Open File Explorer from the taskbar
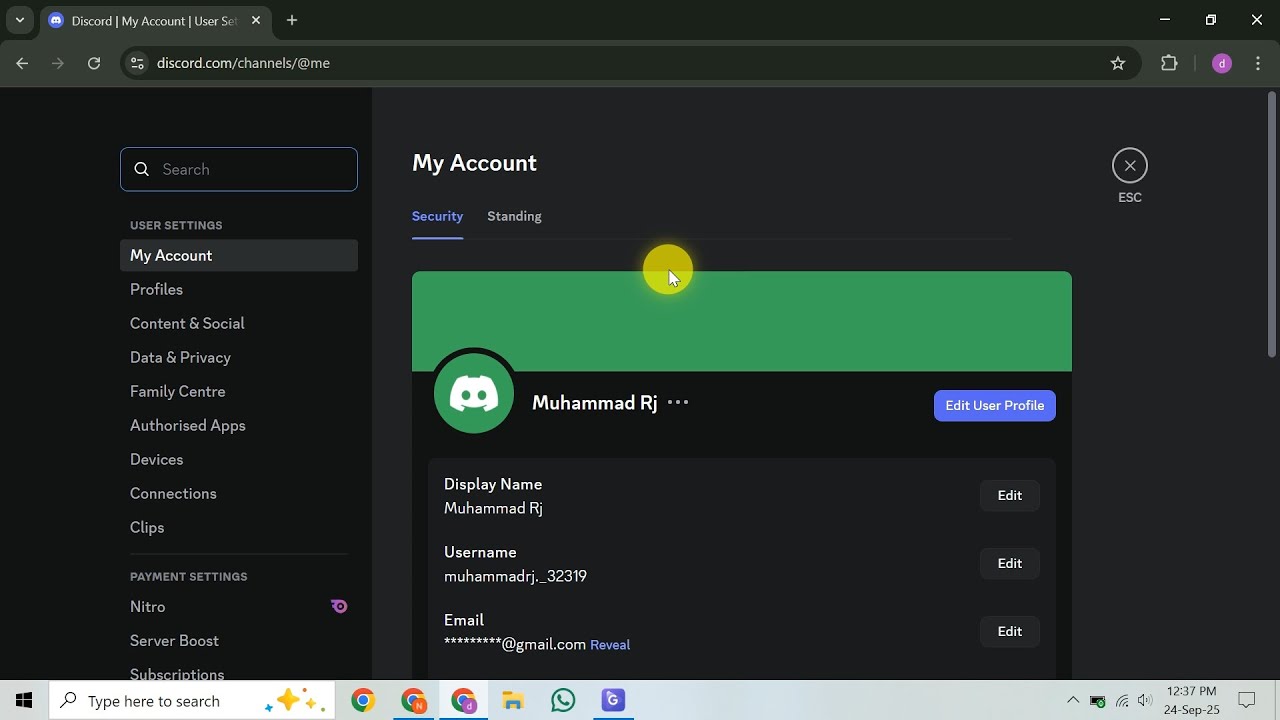Image resolution: width=1280 pixels, height=720 pixels. 513,701
